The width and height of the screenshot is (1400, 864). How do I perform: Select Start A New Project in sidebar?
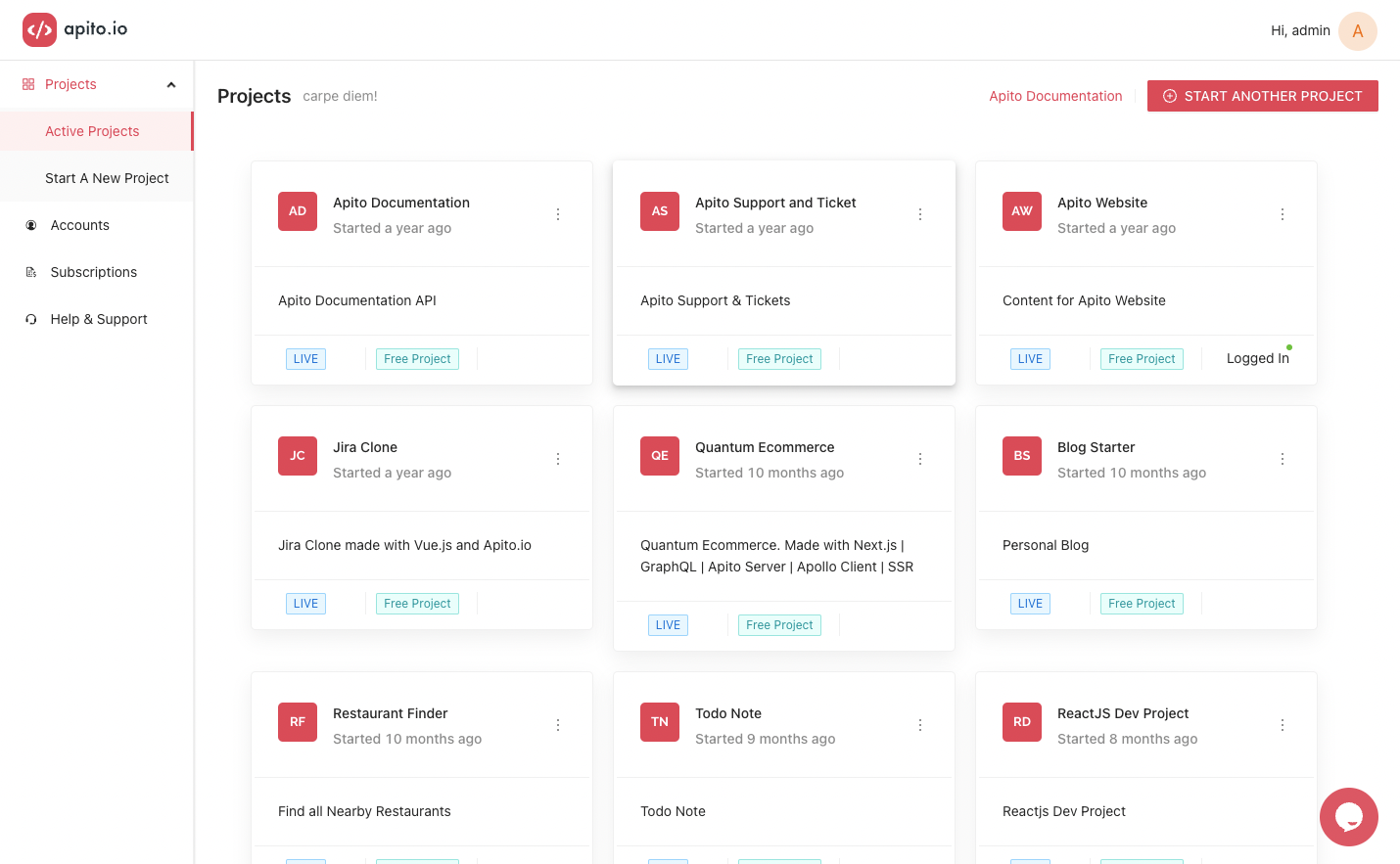coord(96,178)
